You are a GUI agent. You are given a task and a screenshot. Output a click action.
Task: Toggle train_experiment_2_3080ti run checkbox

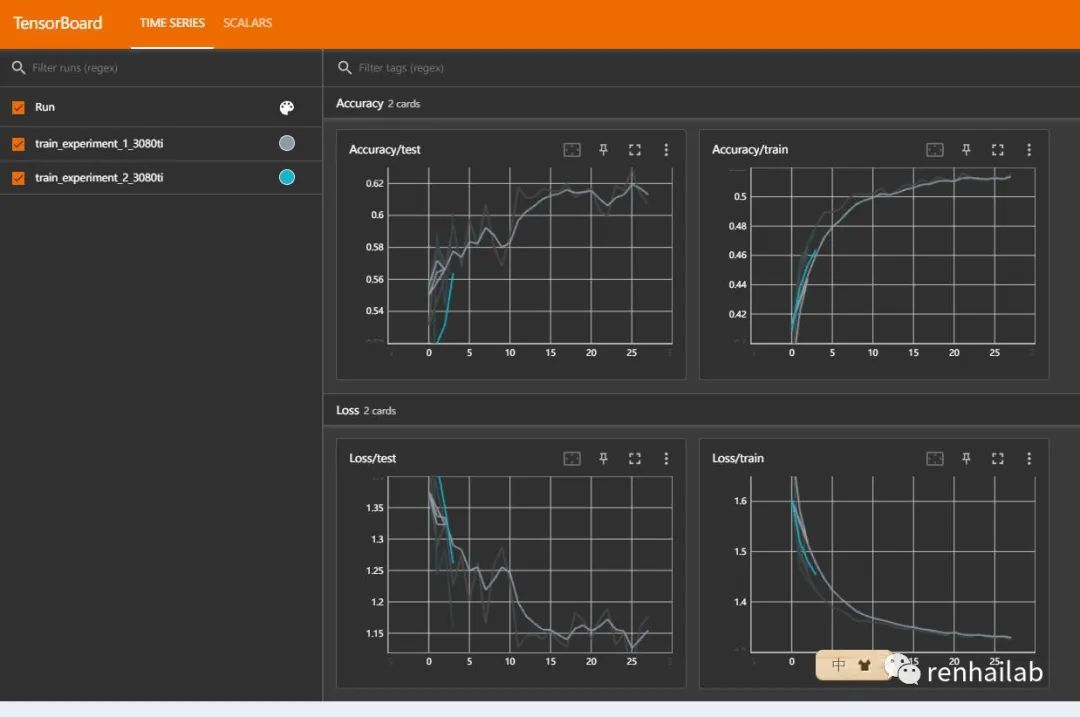19,178
